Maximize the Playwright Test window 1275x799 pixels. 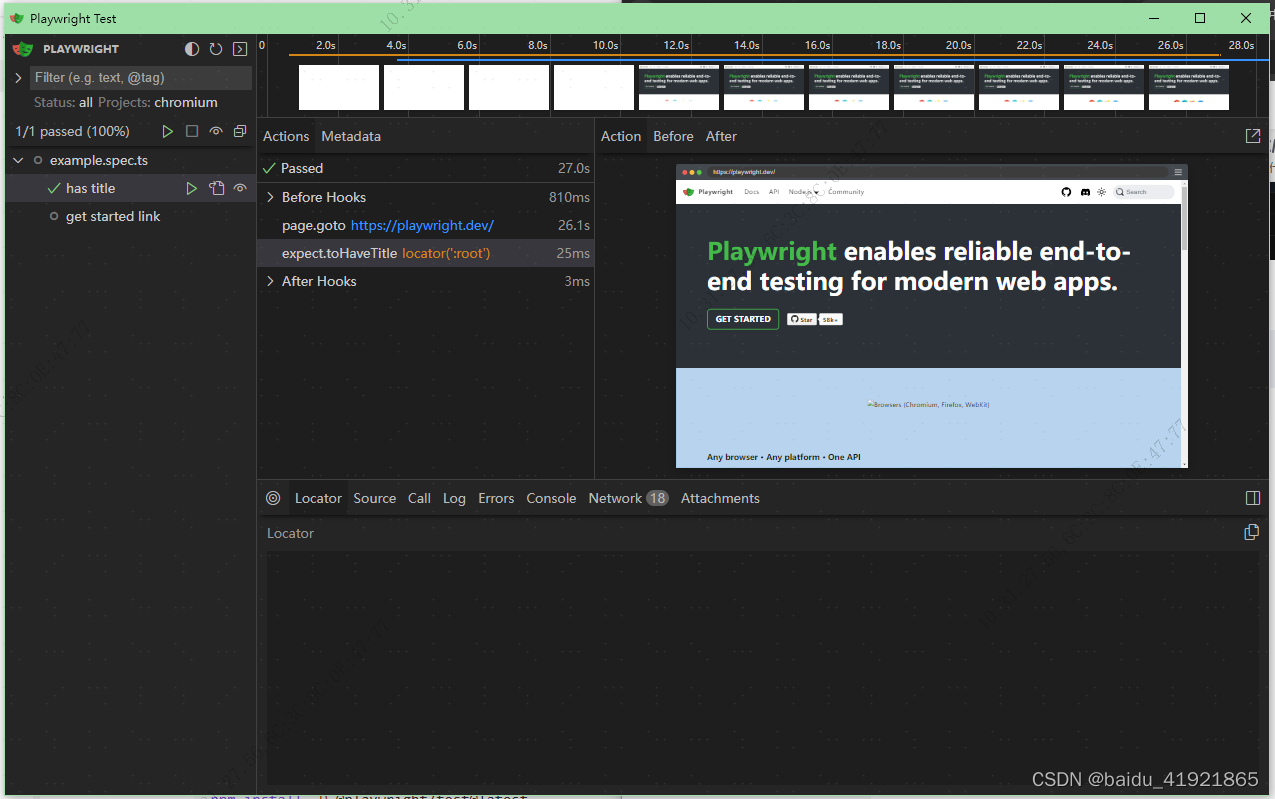coord(1200,18)
